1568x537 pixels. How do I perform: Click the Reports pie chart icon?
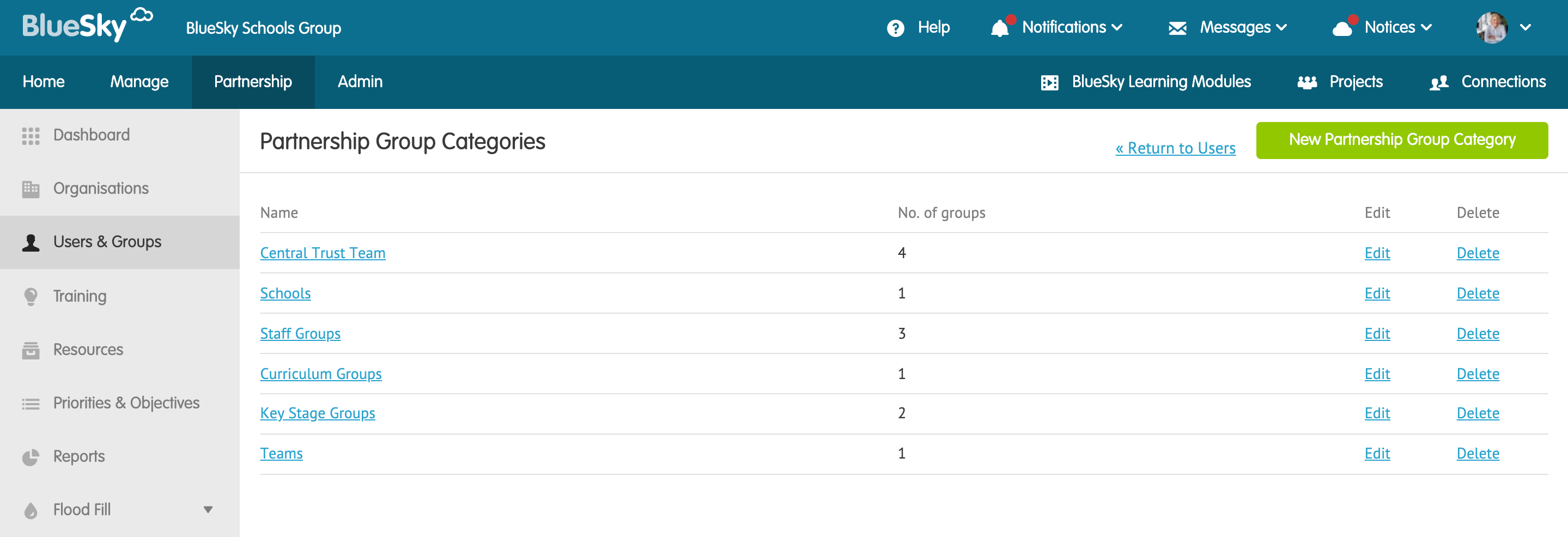pos(31,457)
